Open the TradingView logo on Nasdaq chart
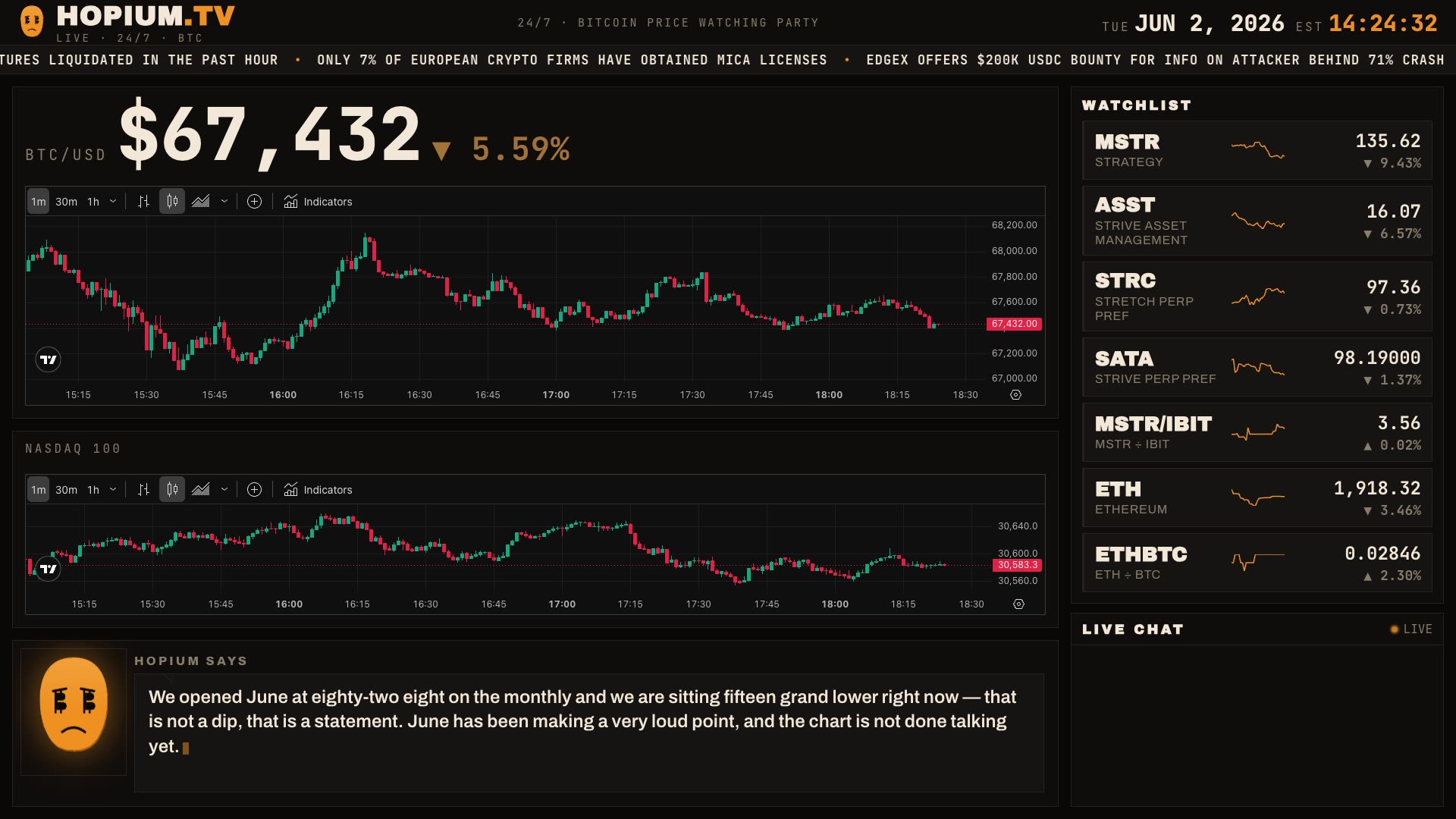The height and width of the screenshot is (819, 1456). click(x=49, y=569)
